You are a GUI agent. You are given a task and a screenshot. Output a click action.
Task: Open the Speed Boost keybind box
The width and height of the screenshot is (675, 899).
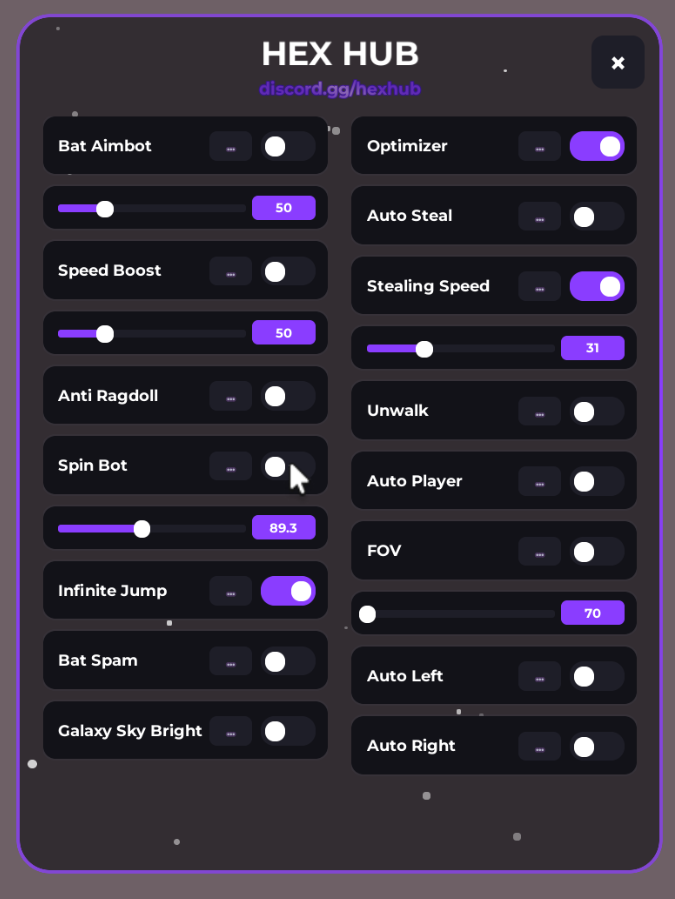point(231,271)
